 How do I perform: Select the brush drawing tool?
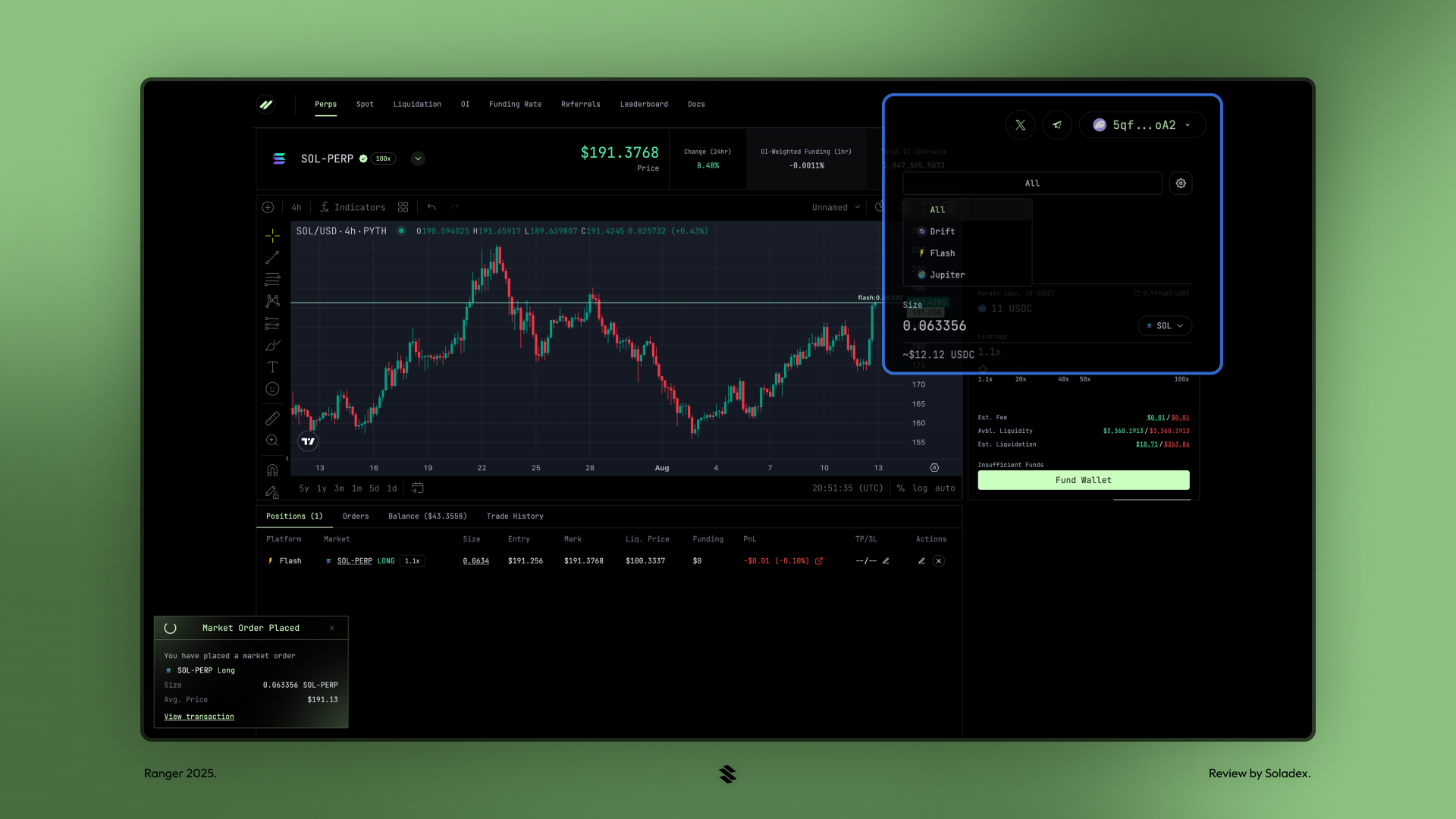click(x=272, y=345)
